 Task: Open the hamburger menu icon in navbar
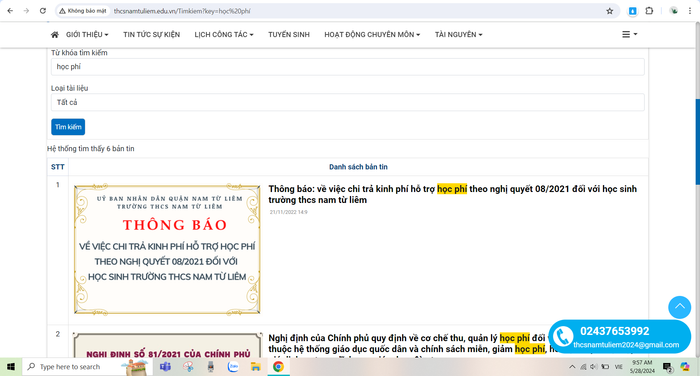[x=629, y=34]
